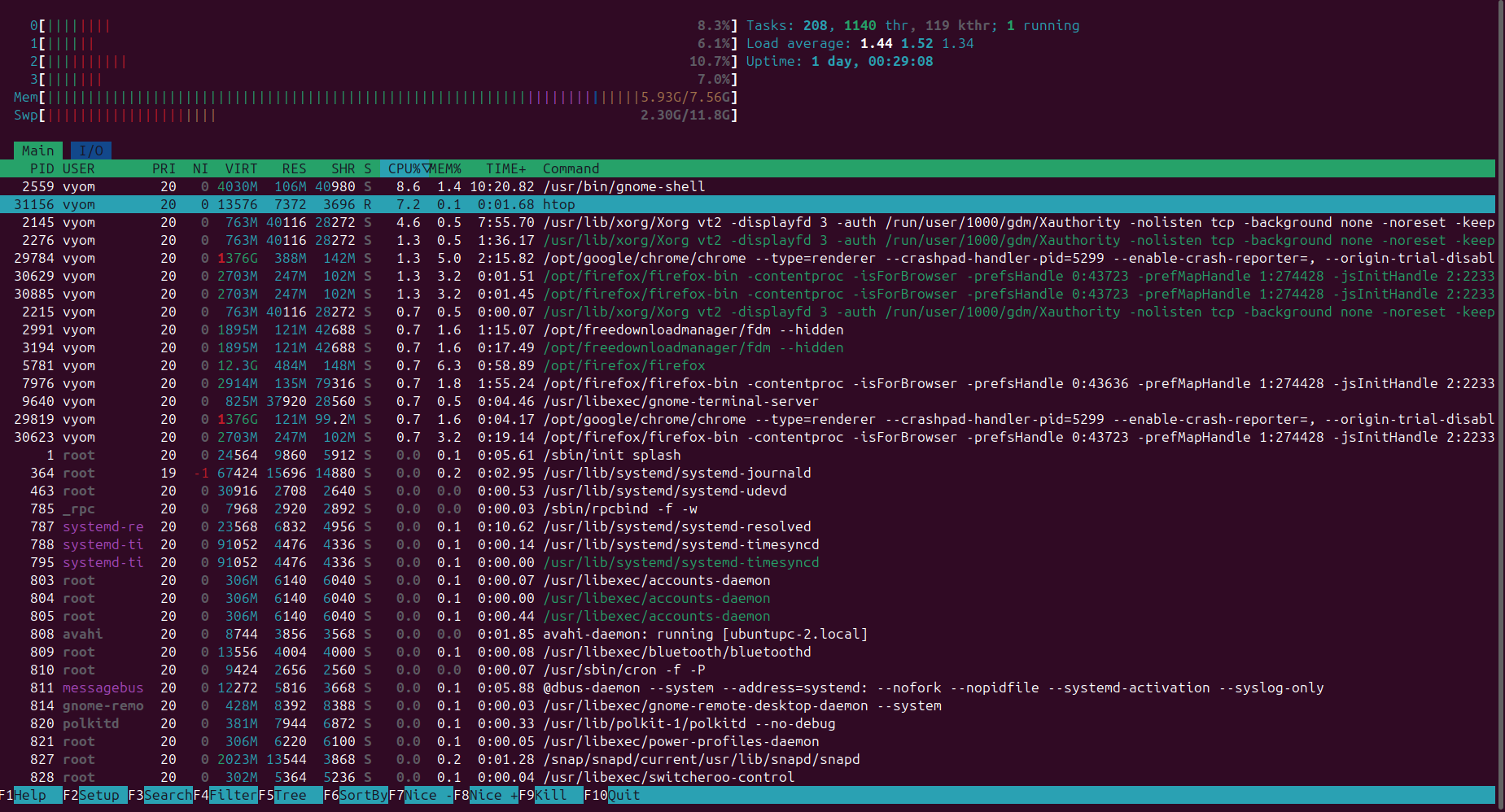
Task: Select the bluetoothd process row
Action: [x=747, y=652]
